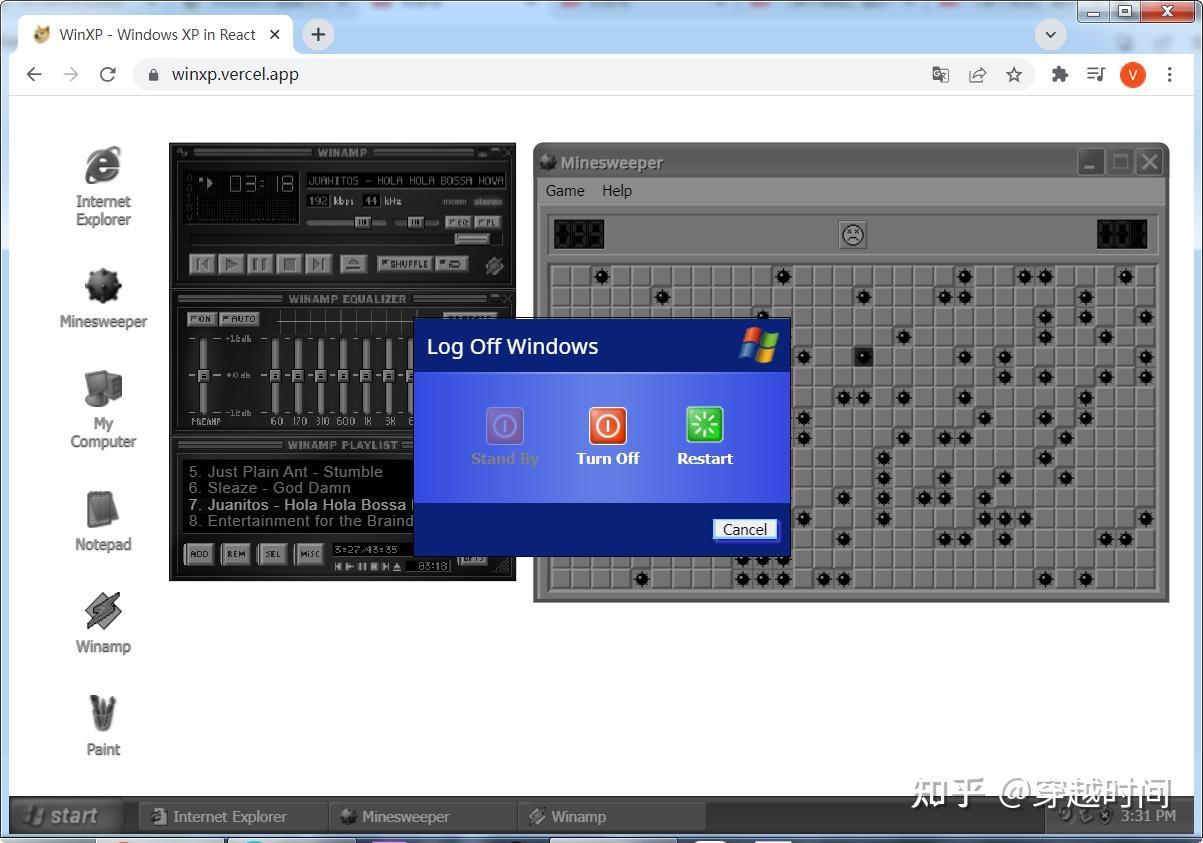This screenshot has height=843, width=1203.
Task: Open the playlist ADD menu button
Action: click(199, 554)
